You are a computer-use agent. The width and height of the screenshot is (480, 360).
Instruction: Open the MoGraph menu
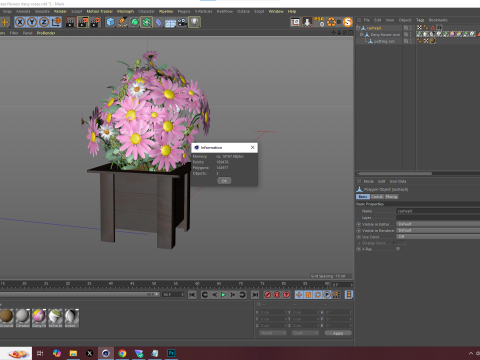[x=125, y=11]
